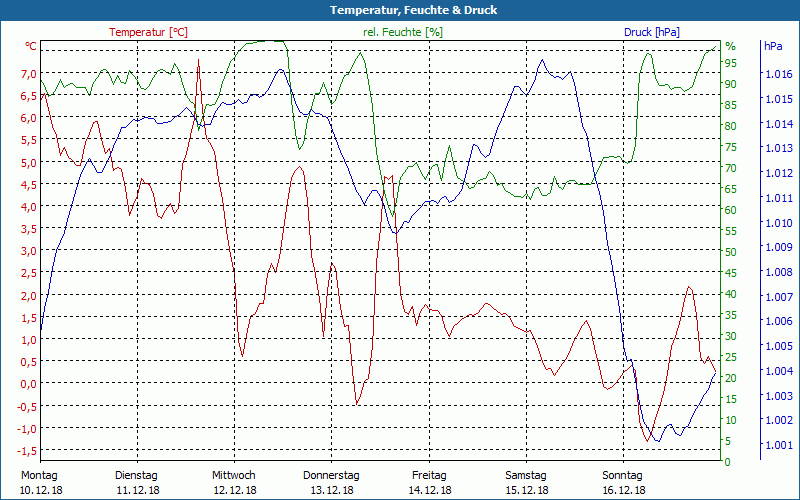Screen dimensions: 800x500
Task: Click the '5,5' temperature axis value
Action: click(x=29, y=140)
